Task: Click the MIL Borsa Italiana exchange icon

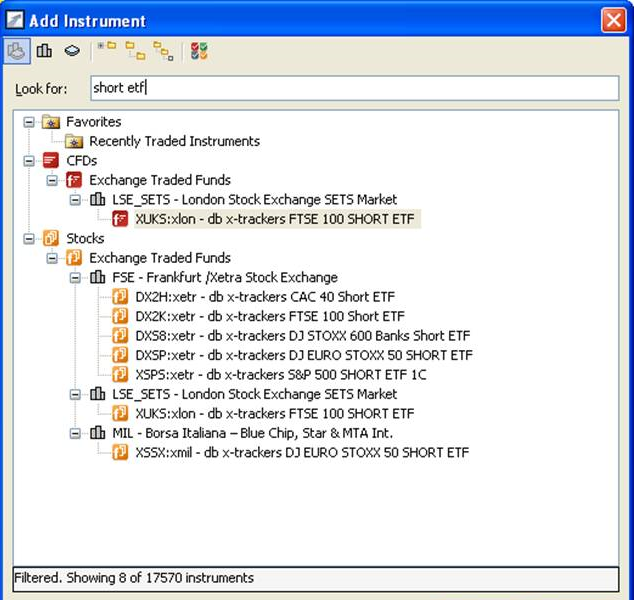Action: (97, 432)
